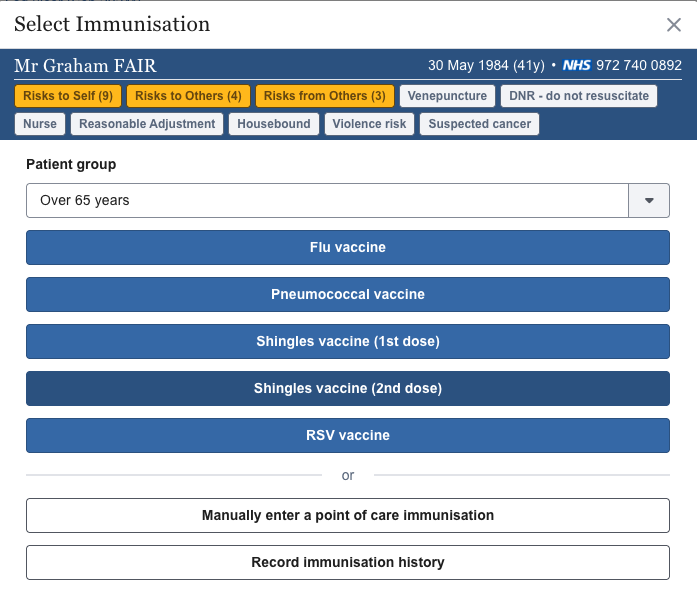Click the Venepuncture flag
The width and height of the screenshot is (697, 604).
(x=447, y=96)
